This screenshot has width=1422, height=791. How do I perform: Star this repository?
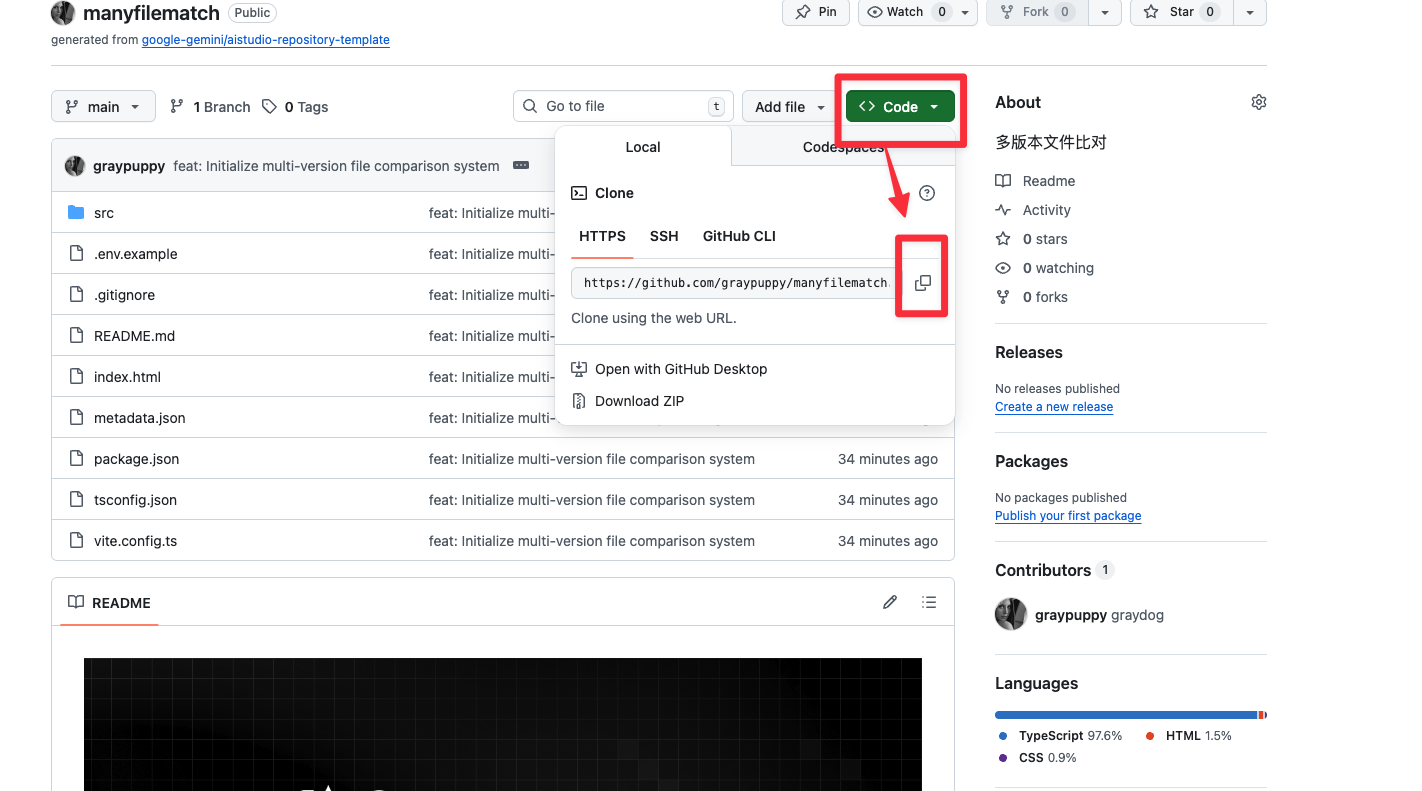pos(1181,12)
